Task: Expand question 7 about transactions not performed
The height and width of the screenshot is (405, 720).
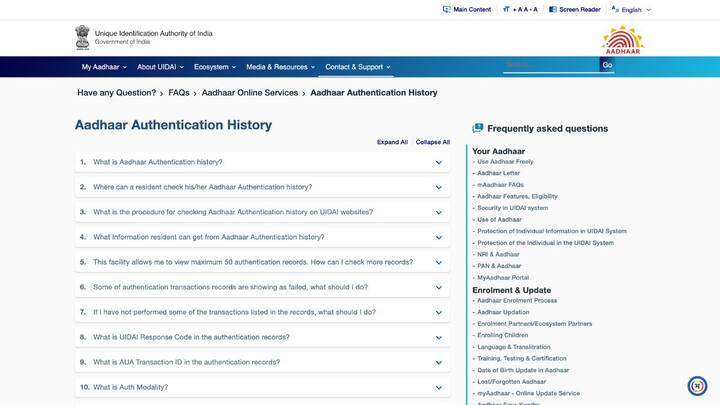Action: pyautogui.click(x=262, y=312)
